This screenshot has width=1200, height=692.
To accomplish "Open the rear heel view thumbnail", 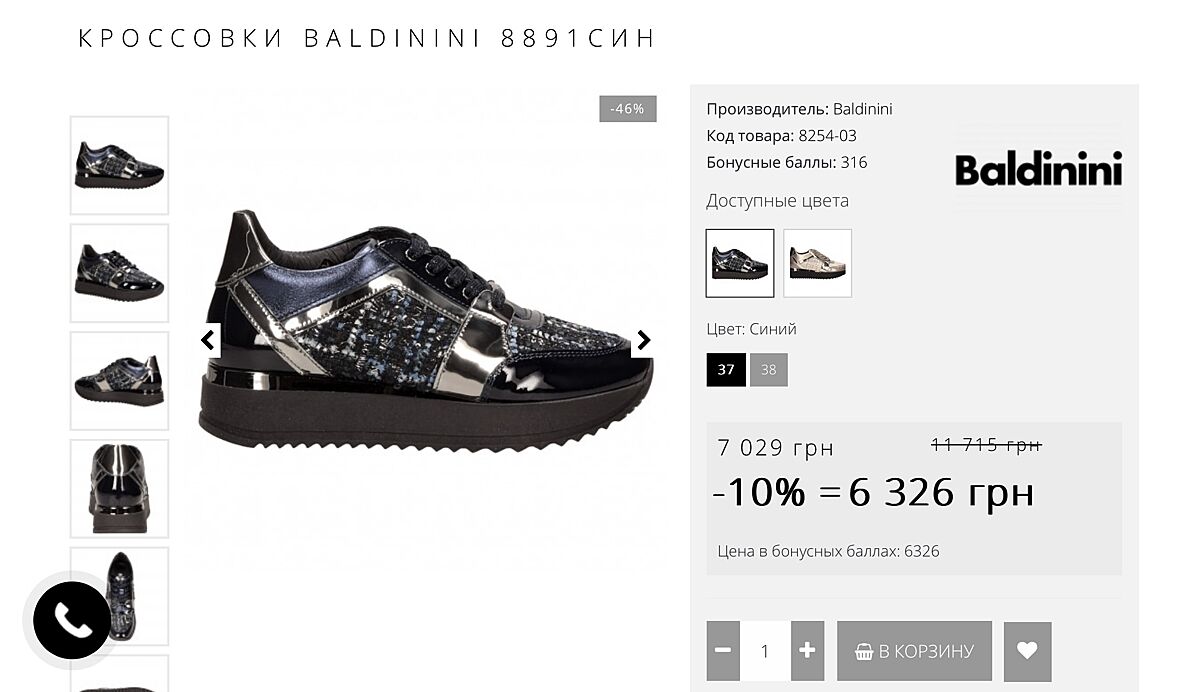I will (119, 488).
